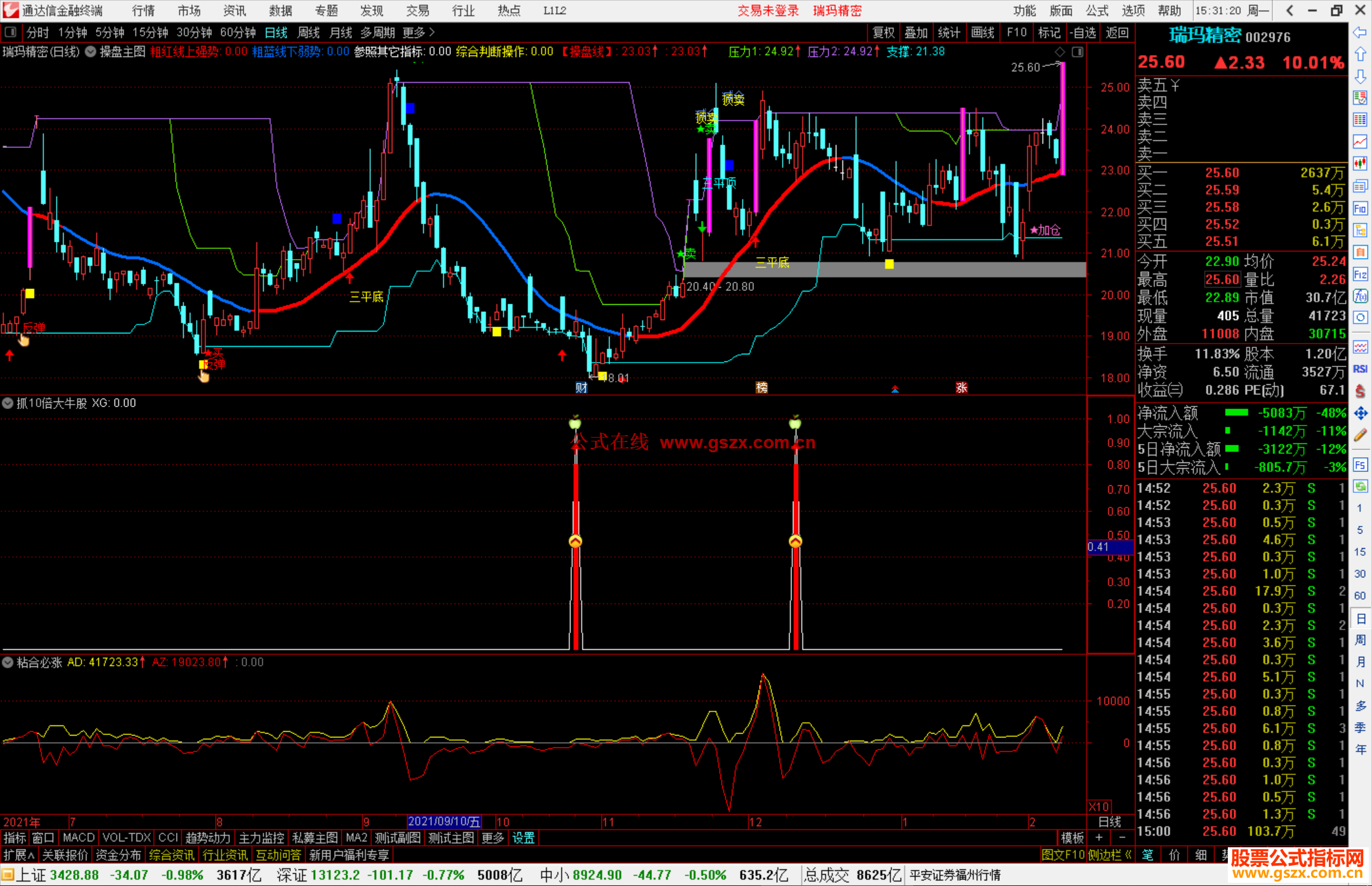Screen dimensions: 1372x886
Task: Toggle the 抓10倍大牛股 panel round button
Action: [x=8, y=403]
